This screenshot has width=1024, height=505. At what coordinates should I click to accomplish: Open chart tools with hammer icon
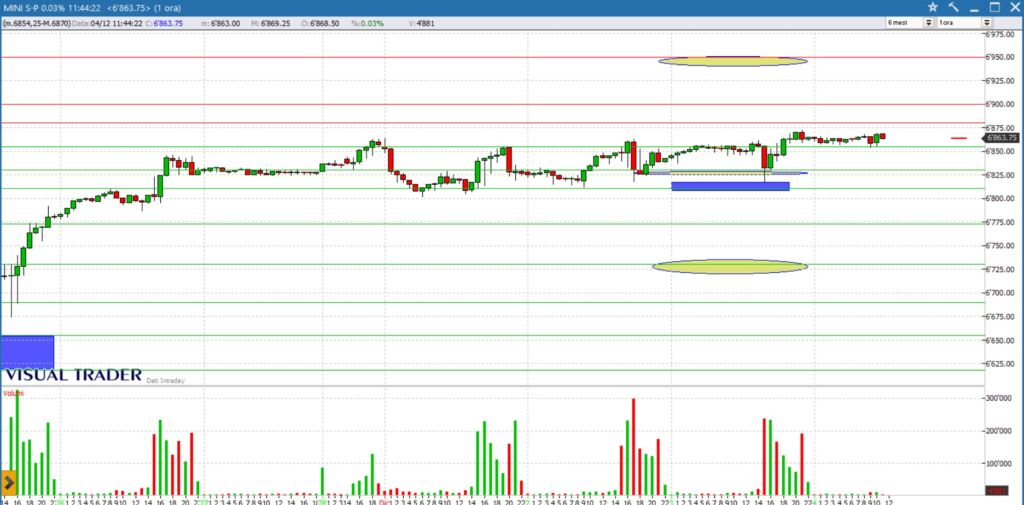click(953, 7)
